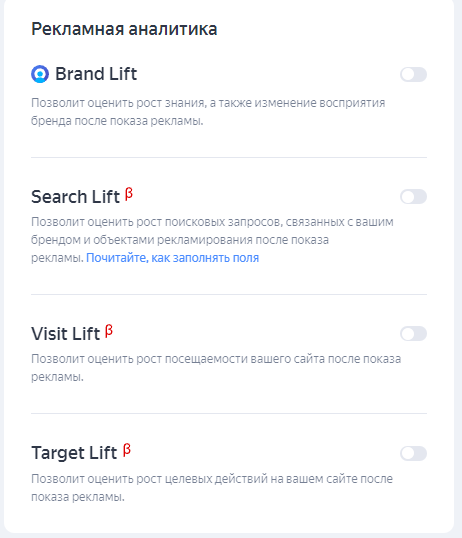Viewport: 462px width, 538px height.
Task: Click the Target Lift description about target actions
Action: coord(212,488)
